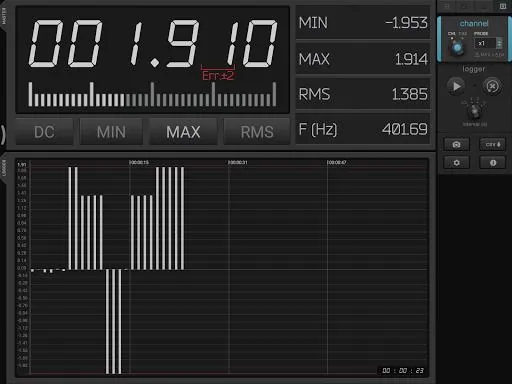The width and height of the screenshot is (512, 384).
Task: Click the window icon in the top-right corner
Action: [503, 6]
